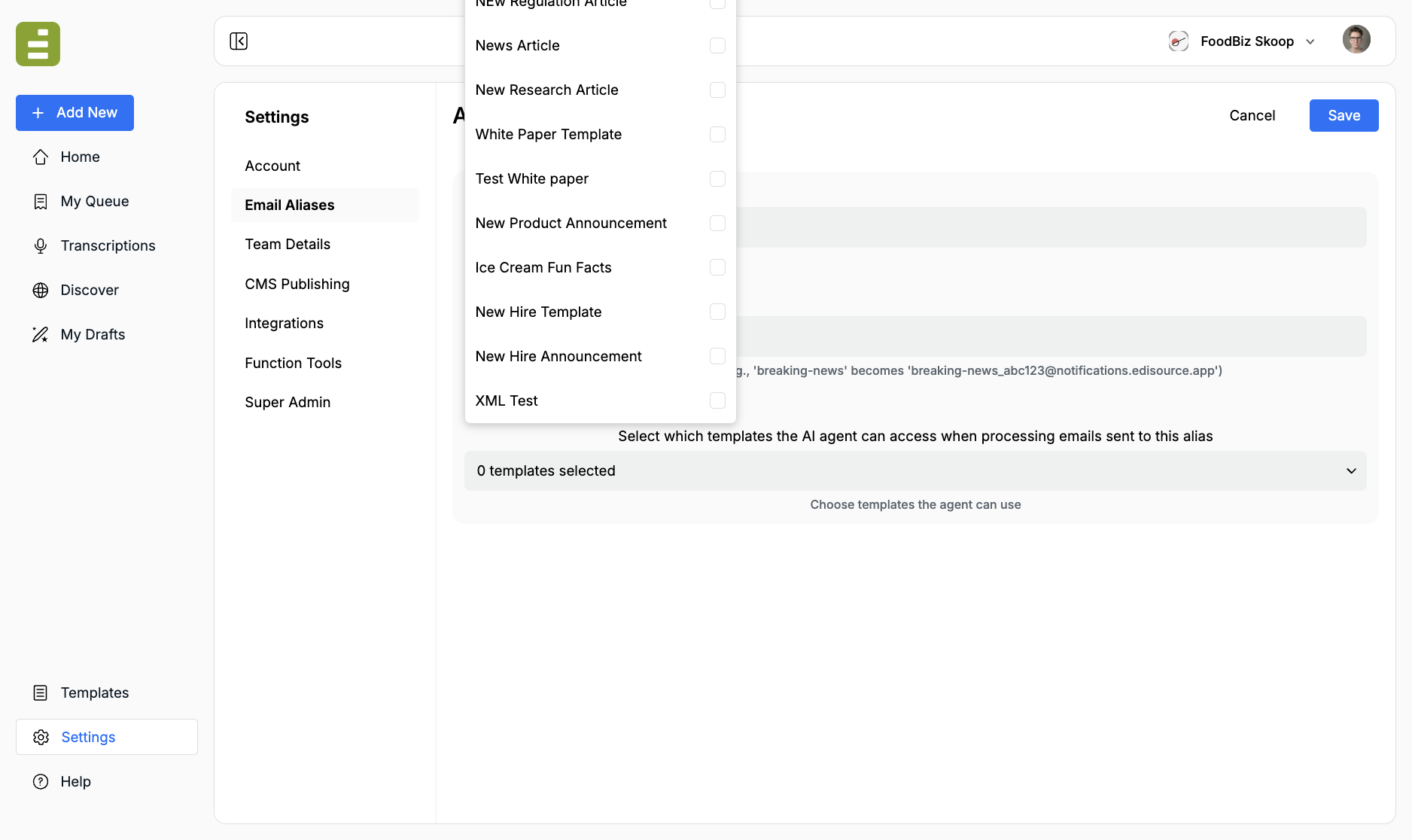The image size is (1412, 840).
Task: Check the New Hire Template checkbox
Action: click(x=718, y=312)
